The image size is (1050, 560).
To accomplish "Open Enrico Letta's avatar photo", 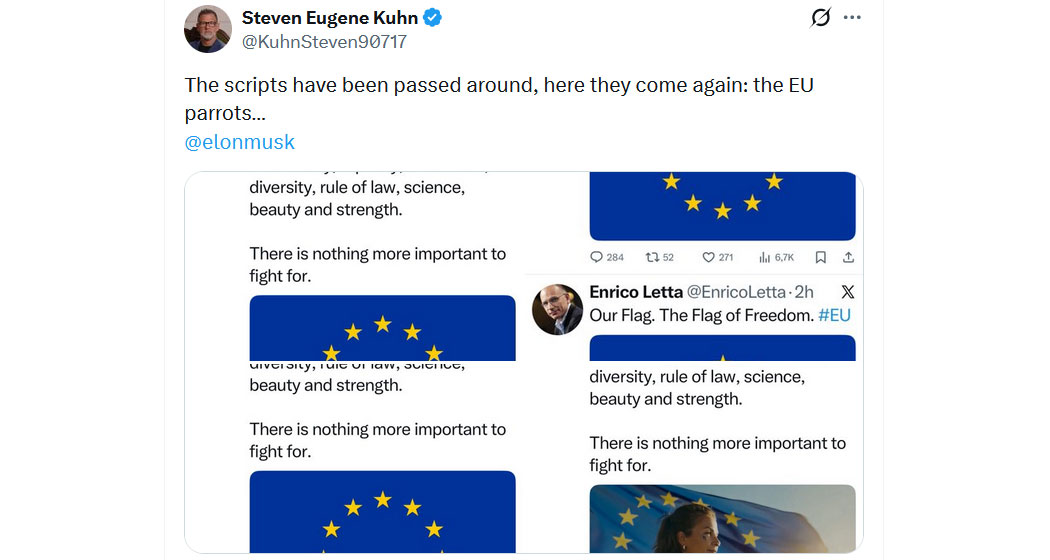I will point(558,309).
